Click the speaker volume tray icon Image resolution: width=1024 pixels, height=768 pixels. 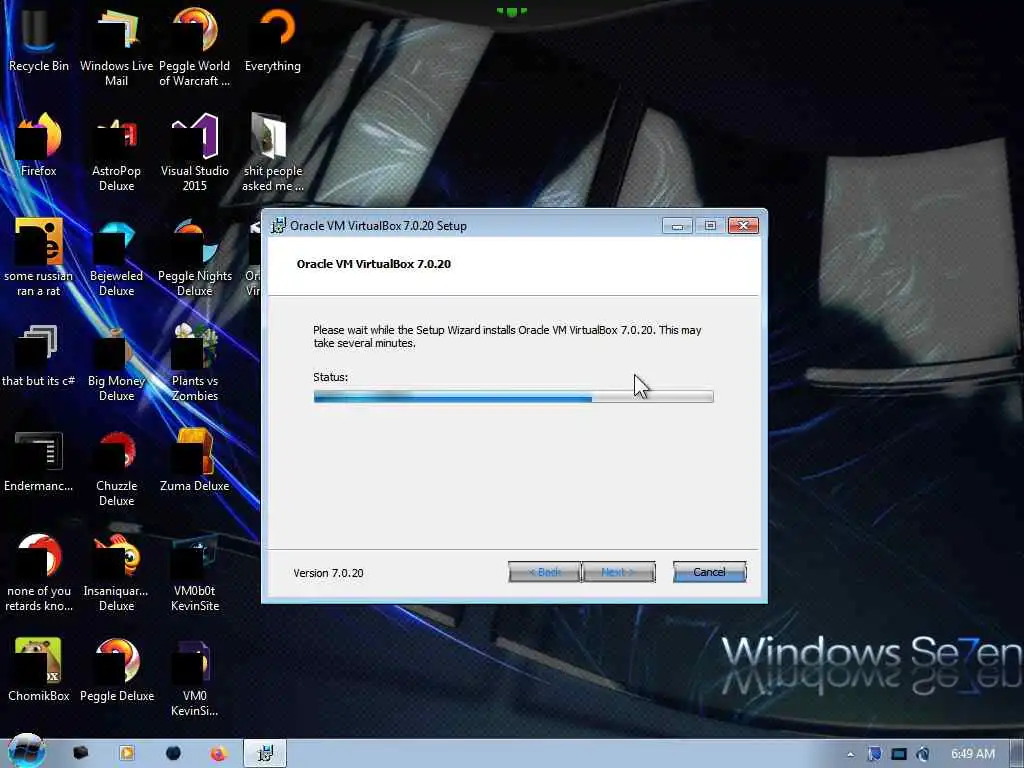[x=923, y=754]
